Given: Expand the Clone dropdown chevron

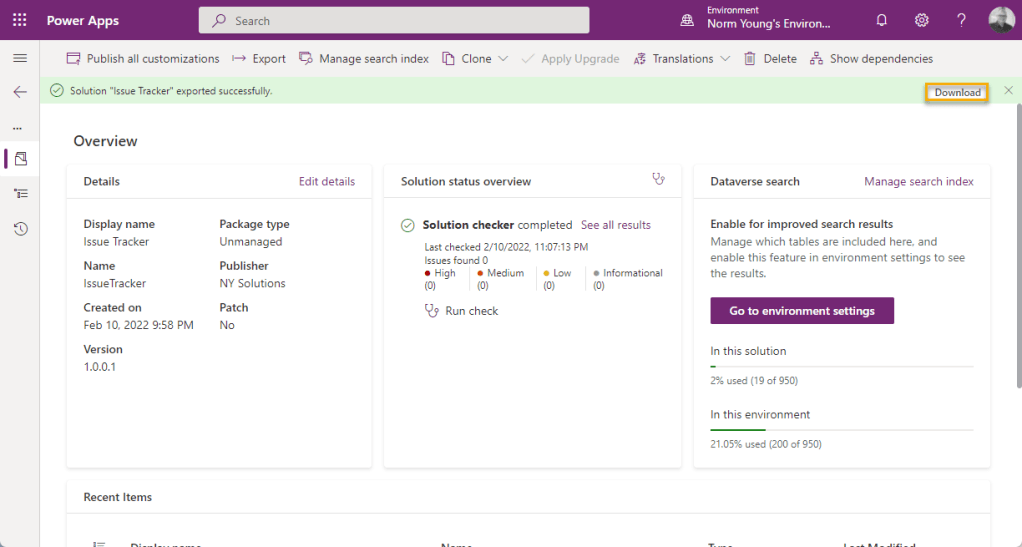Looking at the screenshot, I should tap(503, 59).
